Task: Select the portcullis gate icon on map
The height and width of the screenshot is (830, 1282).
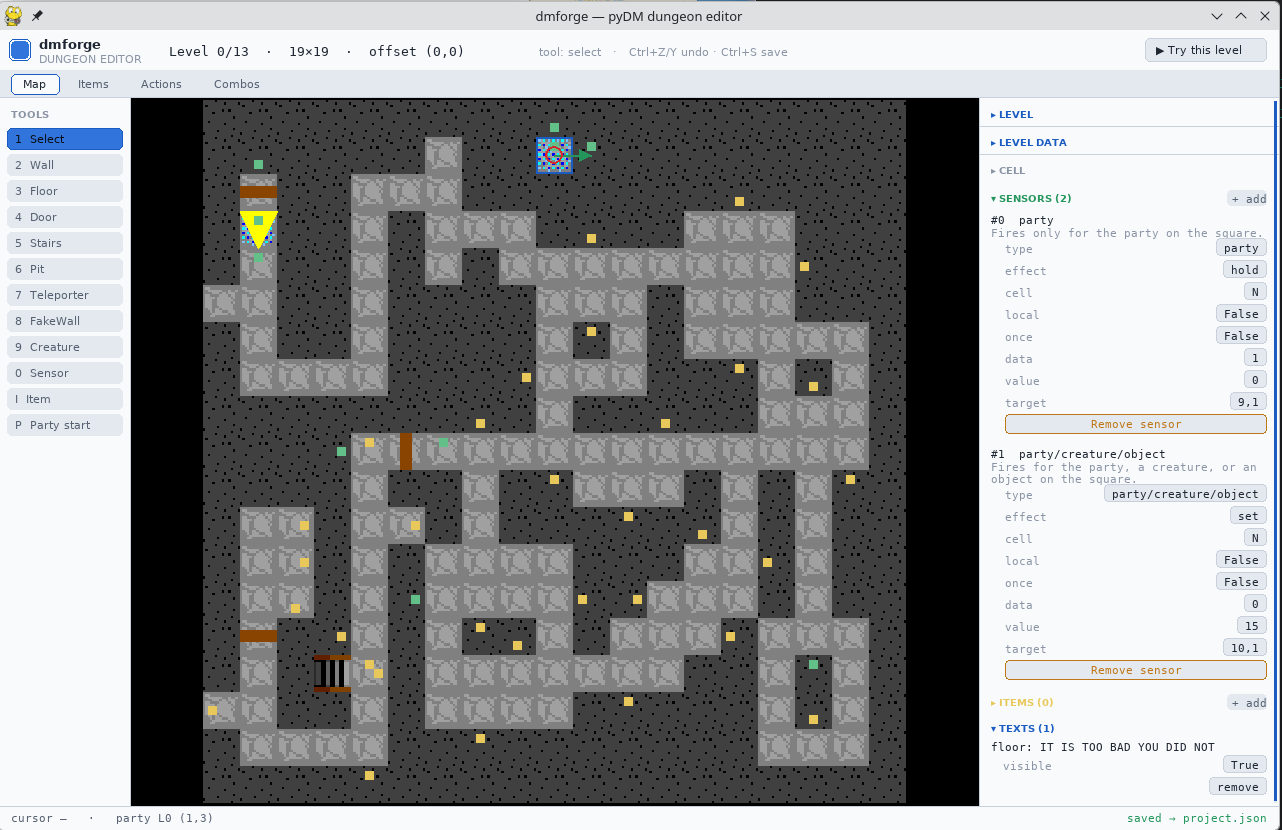Action: click(x=332, y=673)
